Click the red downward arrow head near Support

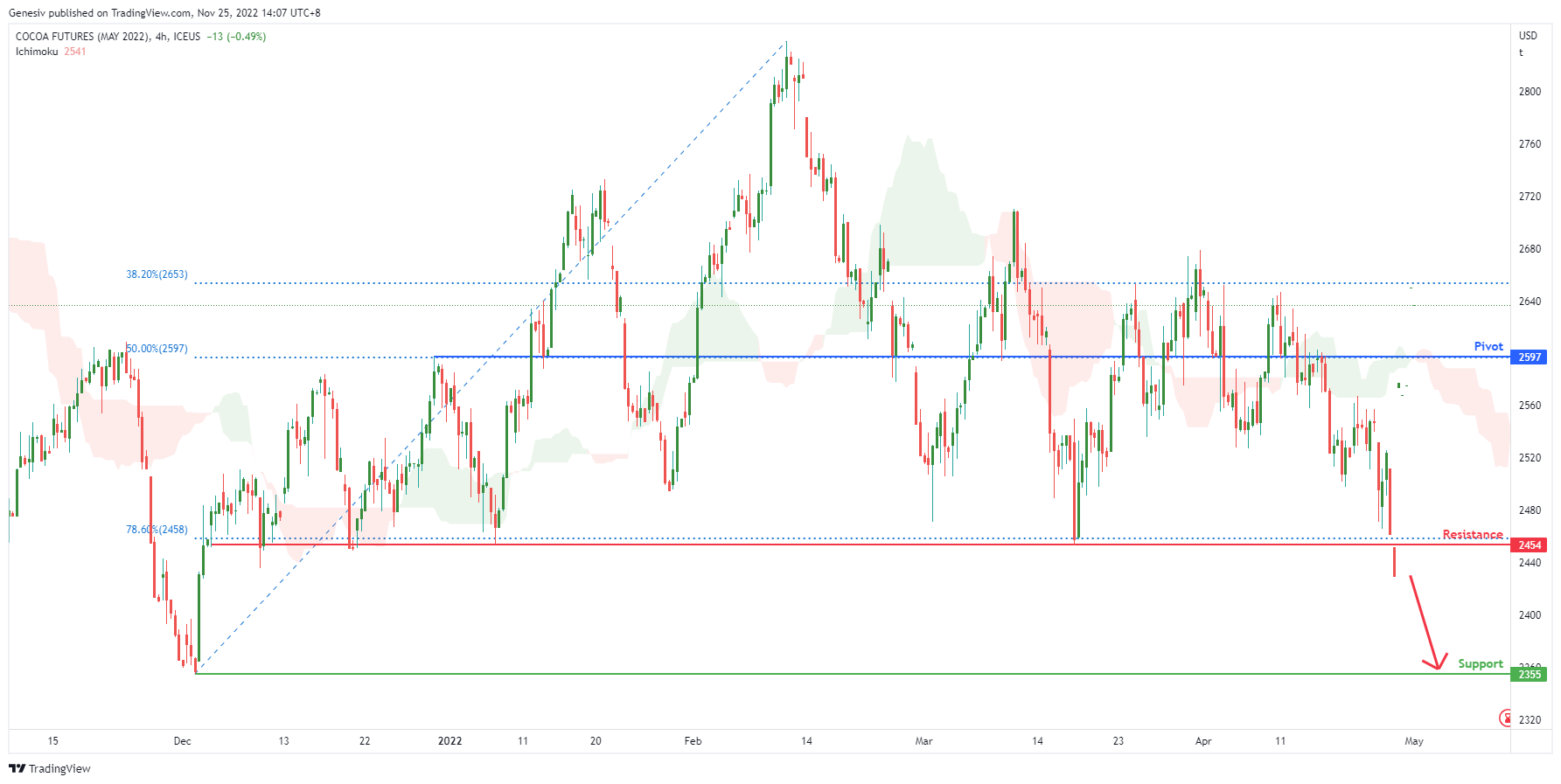click(1436, 664)
